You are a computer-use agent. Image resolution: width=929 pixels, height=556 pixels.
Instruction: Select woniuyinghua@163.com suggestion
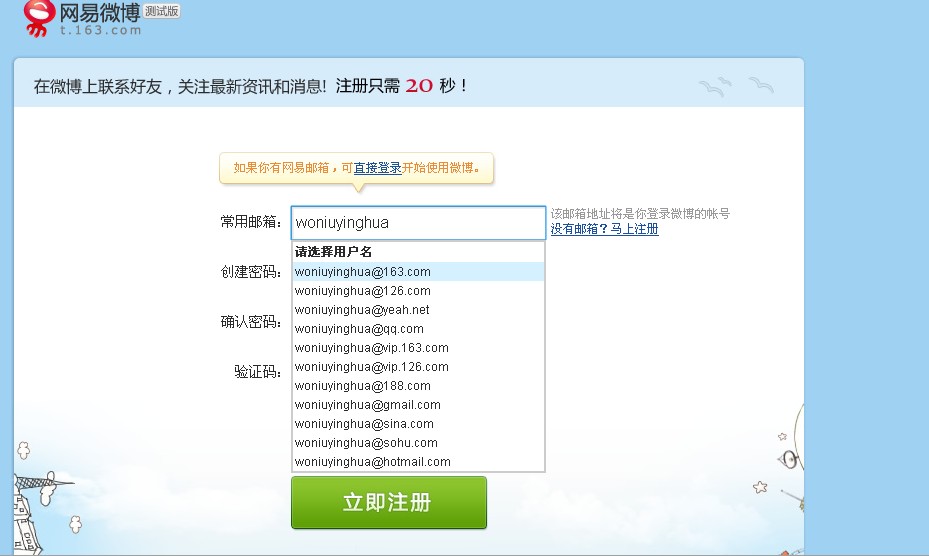coord(418,271)
